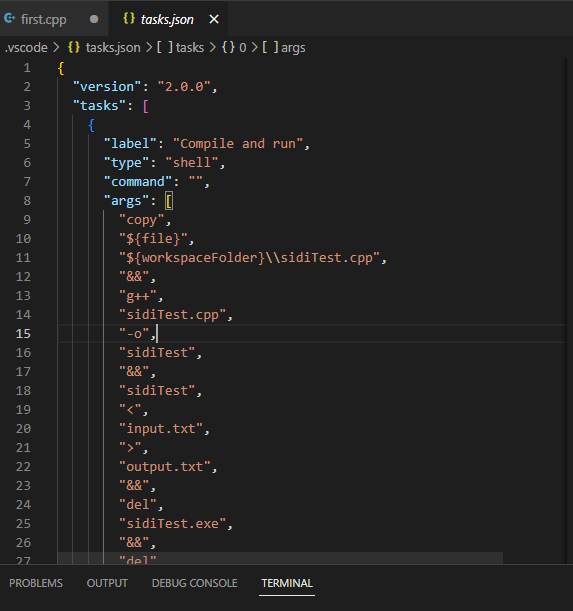Viewport: 573px width, 611px height.
Task: Click the "tasks" key text
Action: pos(99,106)
